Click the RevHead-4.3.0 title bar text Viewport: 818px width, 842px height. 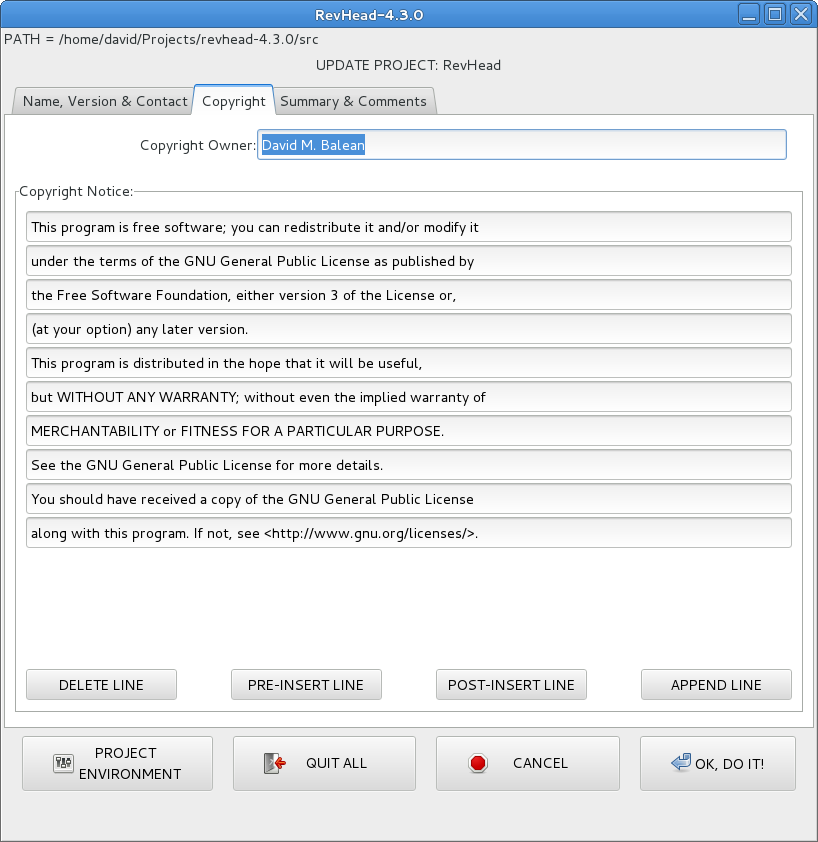click(x=369, y=14)
